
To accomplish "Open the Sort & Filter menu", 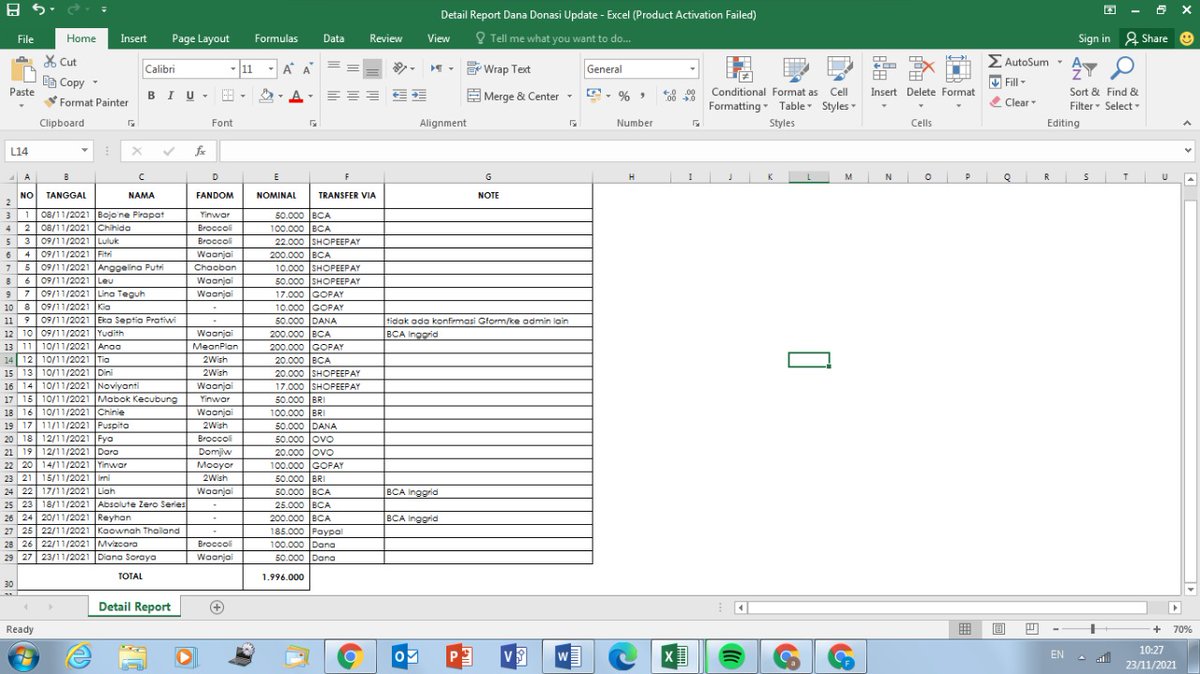I will click(1085, 84).
